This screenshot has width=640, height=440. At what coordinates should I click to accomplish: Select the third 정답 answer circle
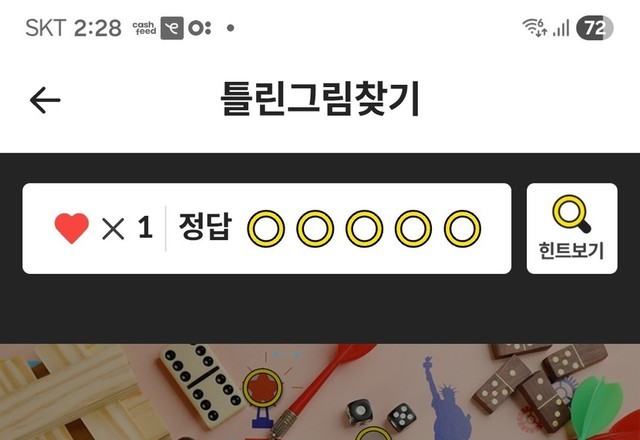click(364, 229)
